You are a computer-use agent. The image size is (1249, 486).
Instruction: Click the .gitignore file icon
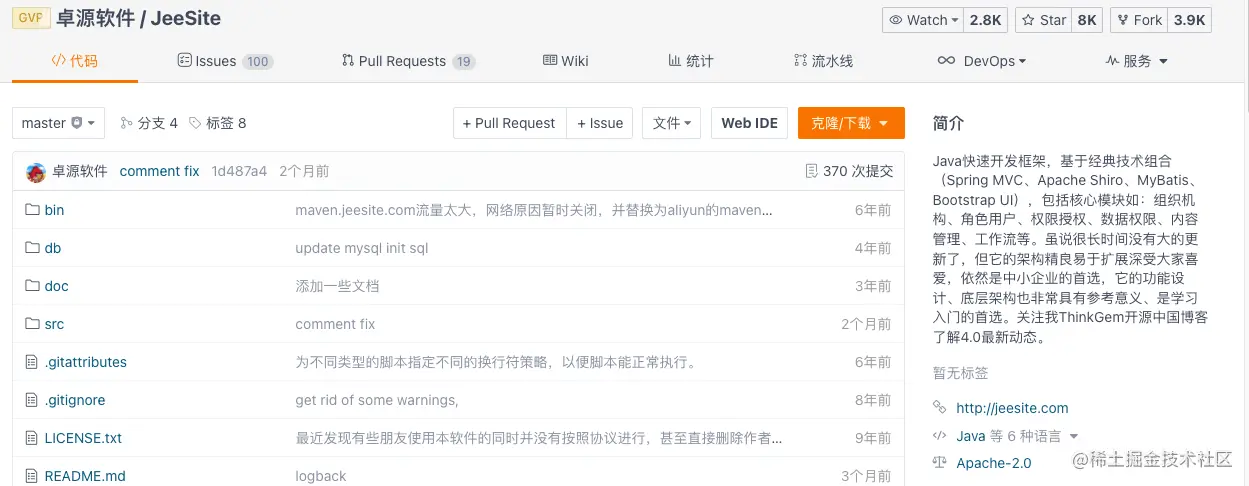(x=31, y=400)
